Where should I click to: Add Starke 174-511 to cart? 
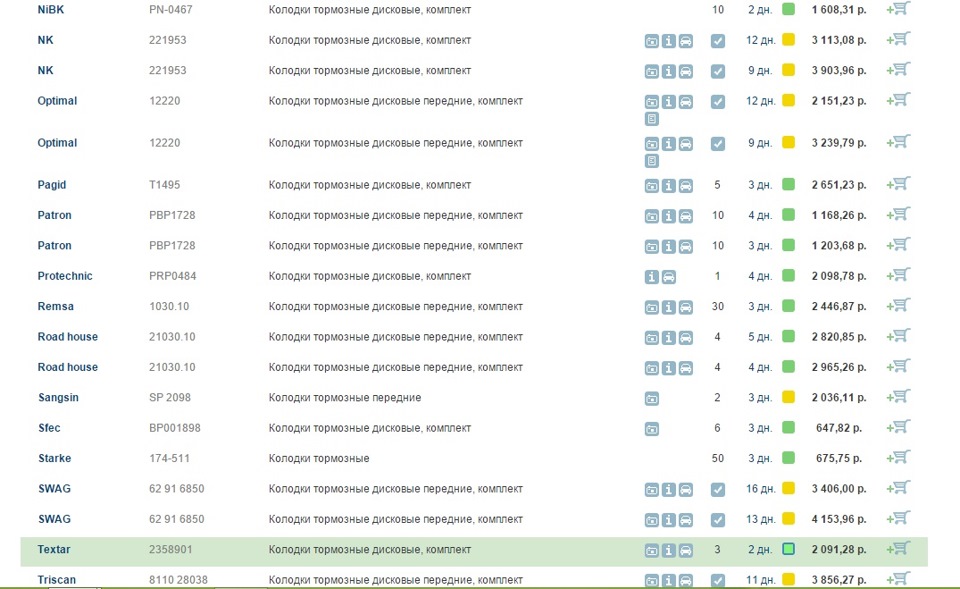tap(898, 457)
